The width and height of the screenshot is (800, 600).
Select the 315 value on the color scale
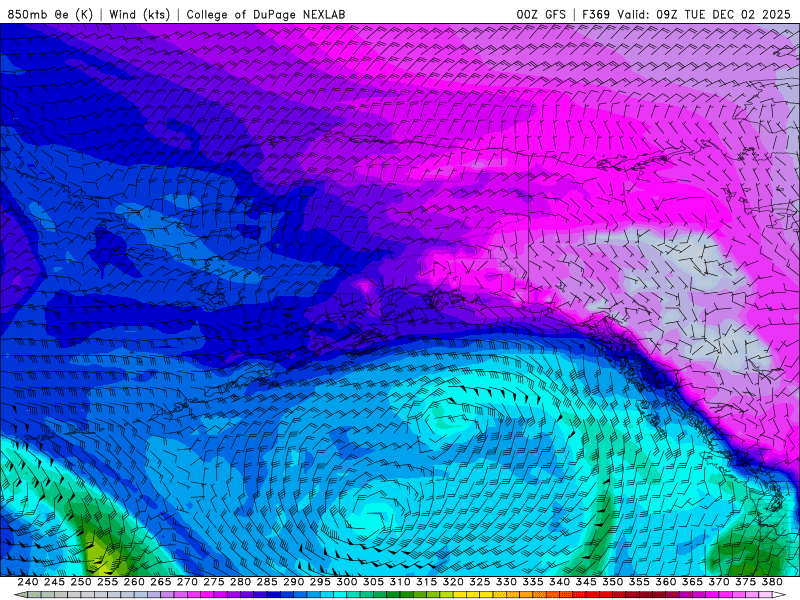pos(426,582)
